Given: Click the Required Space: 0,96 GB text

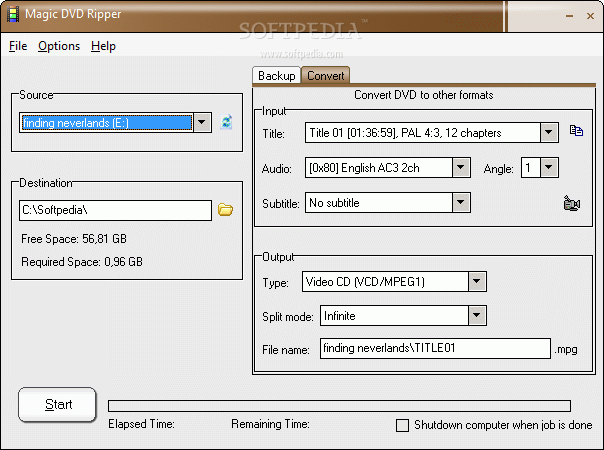Looking at the screenshot, I should click(82, 262).
